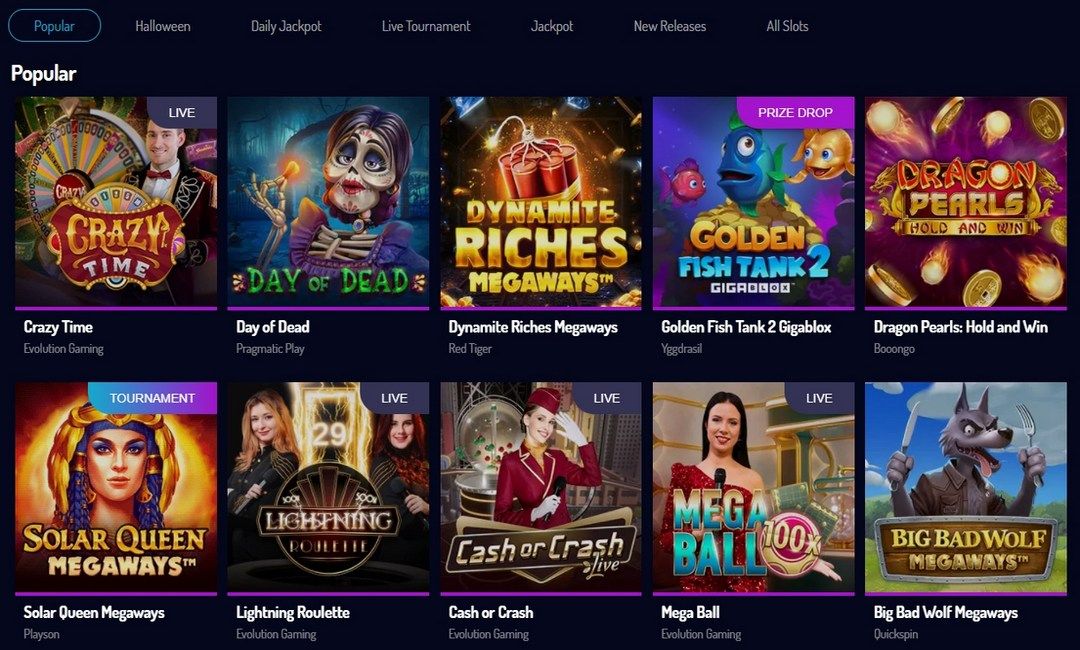This screenshot has width=1080, height=650.
Task: Launch the Big Bad Wolf Megaways thumbnail
Action: (966, 488)
